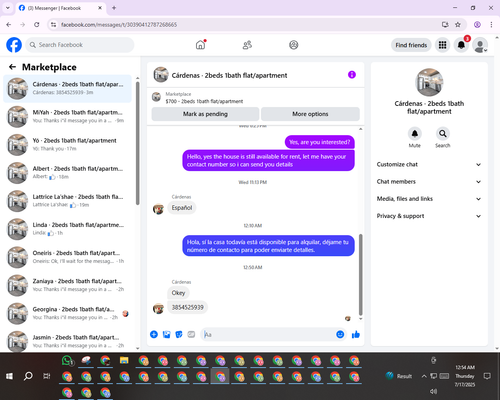Open the Oneiris conversation in the list
The image size is (500, 400).
pyautogui.click(x=67, y=257)
